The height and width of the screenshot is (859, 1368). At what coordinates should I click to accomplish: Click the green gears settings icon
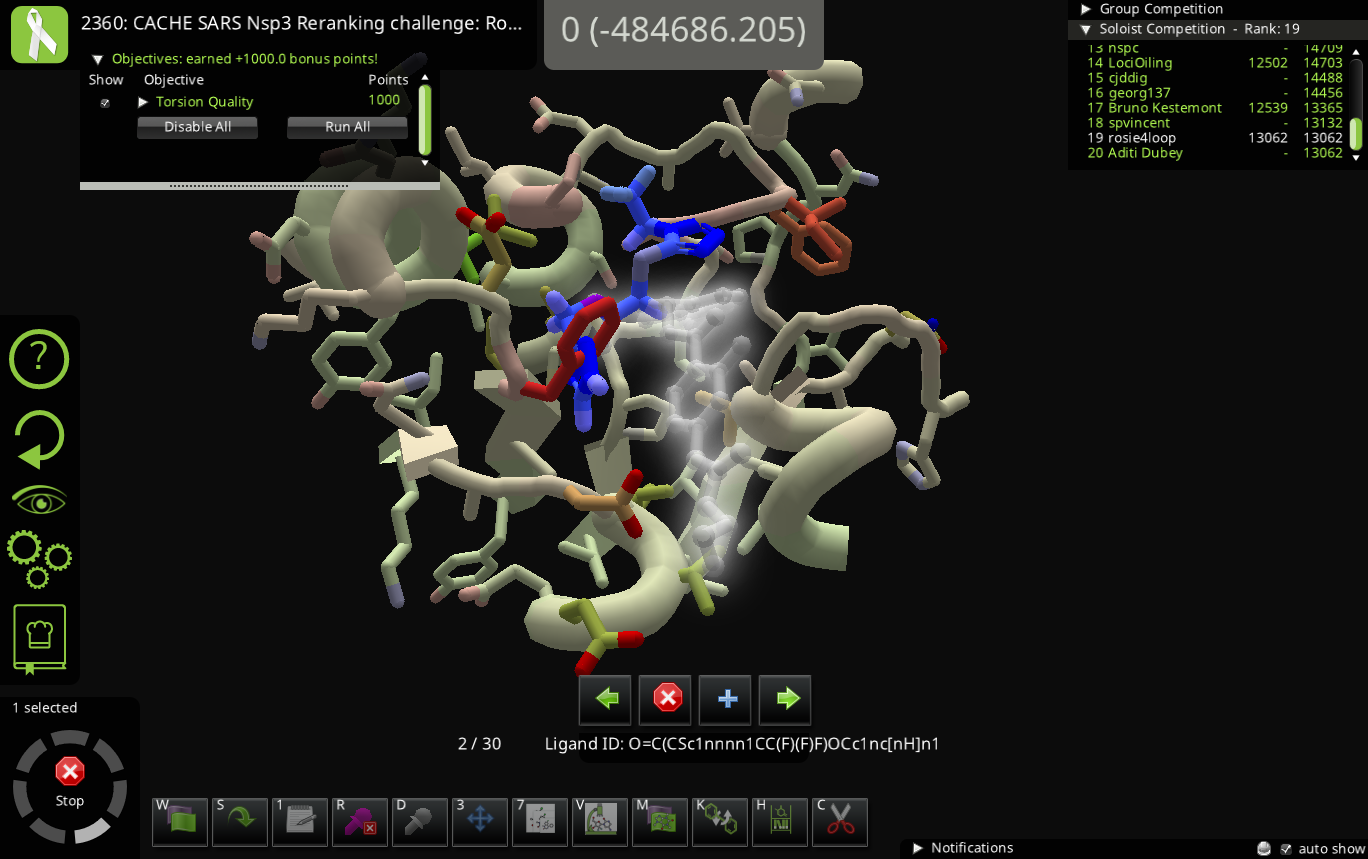point(39,558)
